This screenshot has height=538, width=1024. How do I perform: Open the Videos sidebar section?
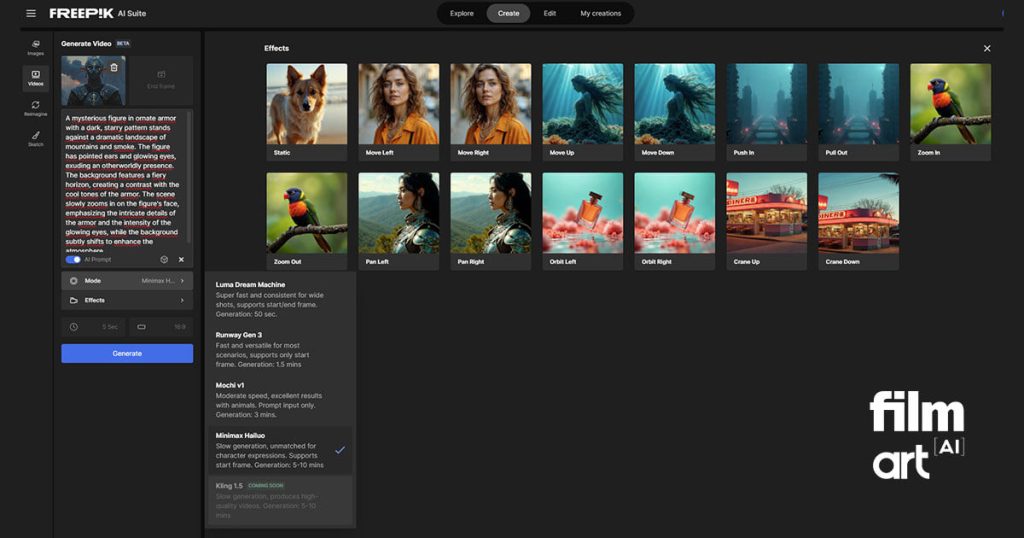(36, 78)
